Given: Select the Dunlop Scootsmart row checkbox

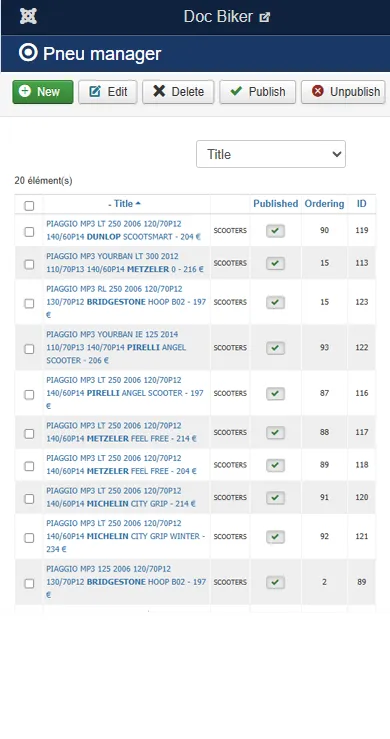Looking at the screenshot, I should 29,231.
